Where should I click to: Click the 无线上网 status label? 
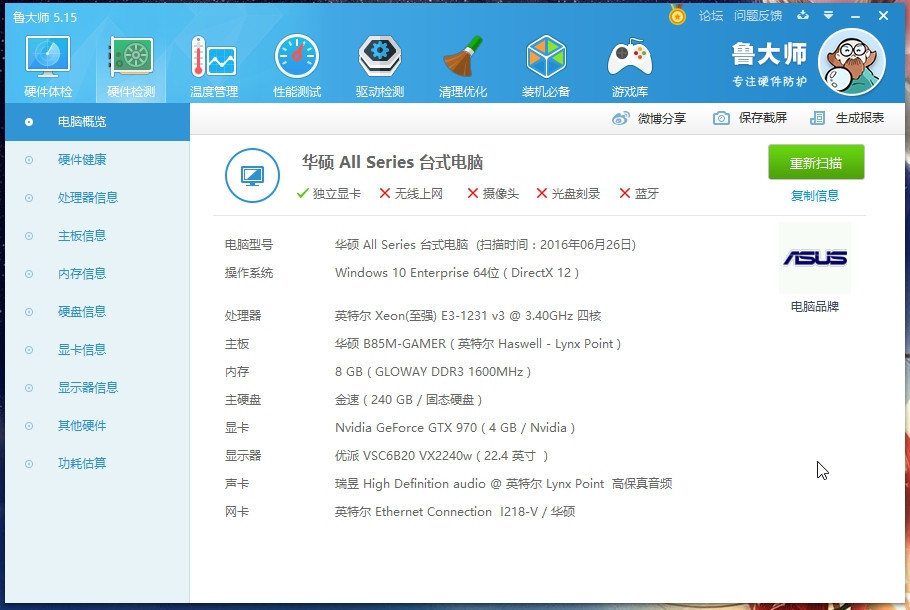(x=411, y=194)
